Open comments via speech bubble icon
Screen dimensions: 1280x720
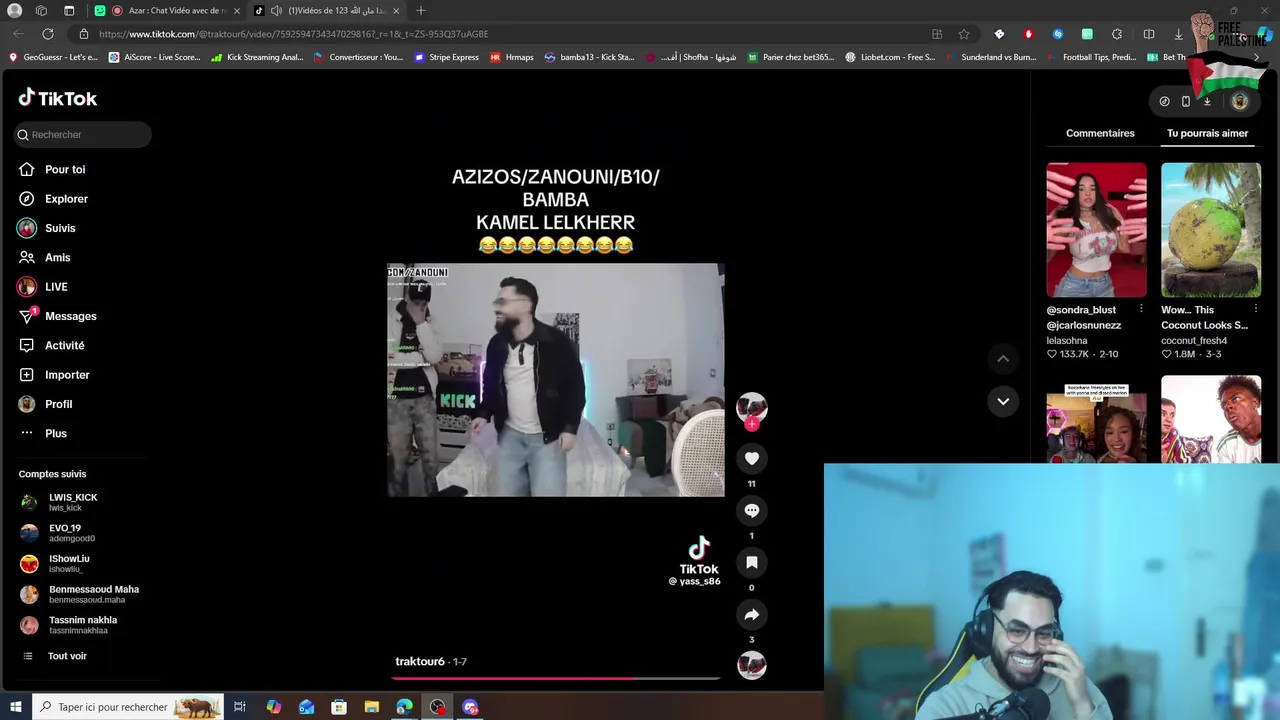pyautogui.click(x=752, y=510)
